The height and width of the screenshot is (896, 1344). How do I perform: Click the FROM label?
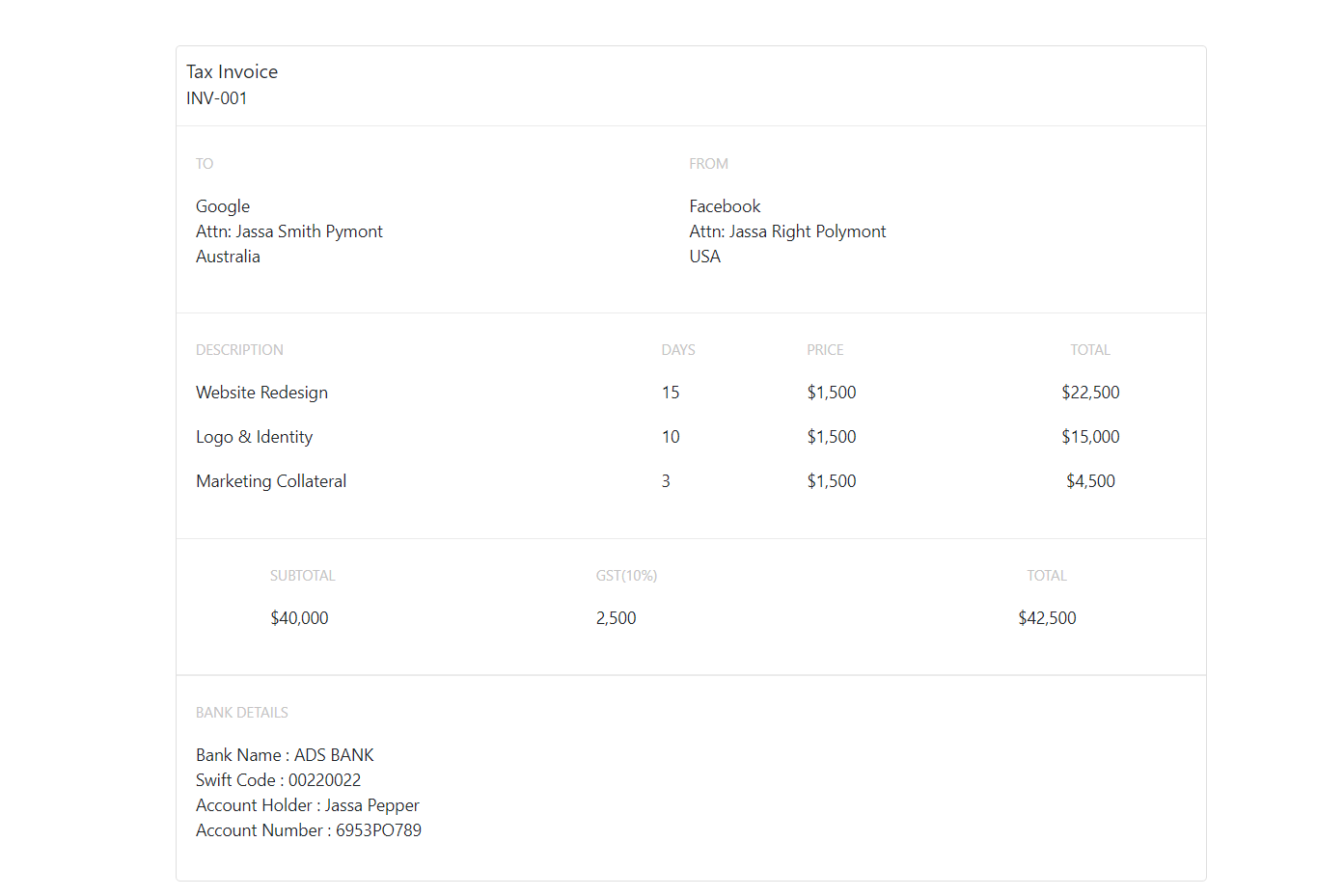point(708,164)
